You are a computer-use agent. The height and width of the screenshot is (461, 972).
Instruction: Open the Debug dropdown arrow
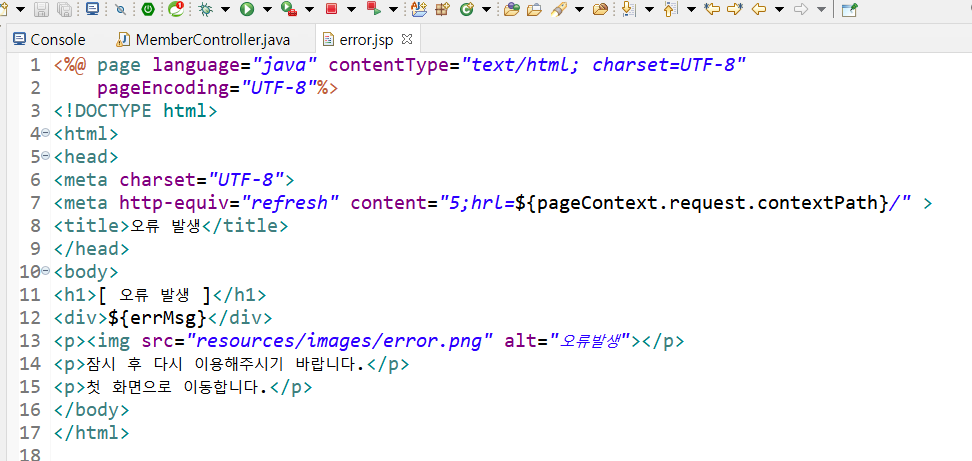225,9
